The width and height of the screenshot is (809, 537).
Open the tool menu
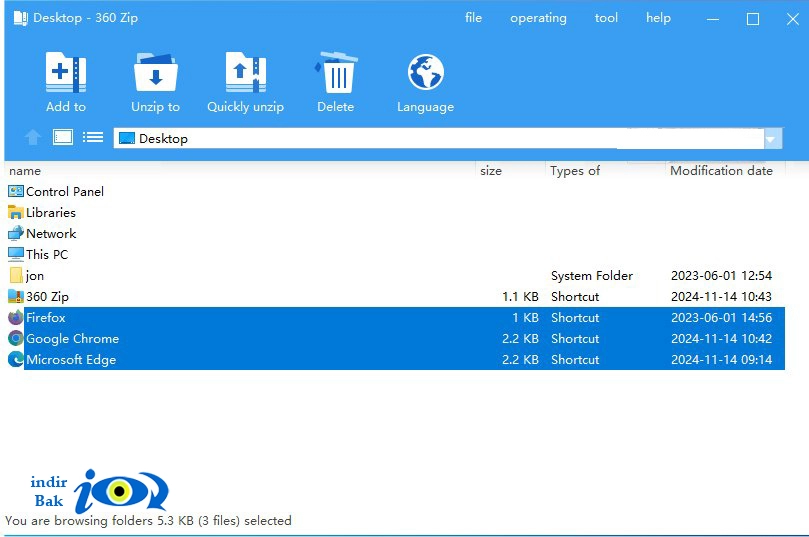coord(606,18)
